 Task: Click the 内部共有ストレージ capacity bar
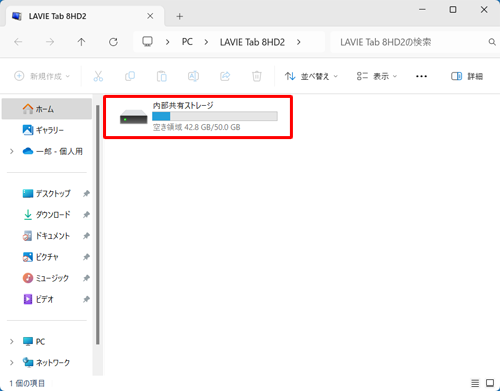(x=215, y=116)
